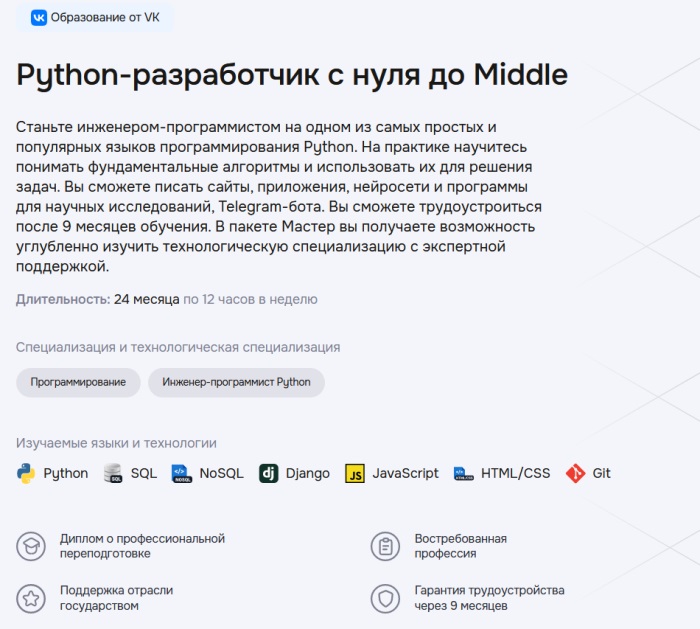Select the Инженер-программист Python tag
The width and height of the screenshot is (700, 629).
click(236, 383)
